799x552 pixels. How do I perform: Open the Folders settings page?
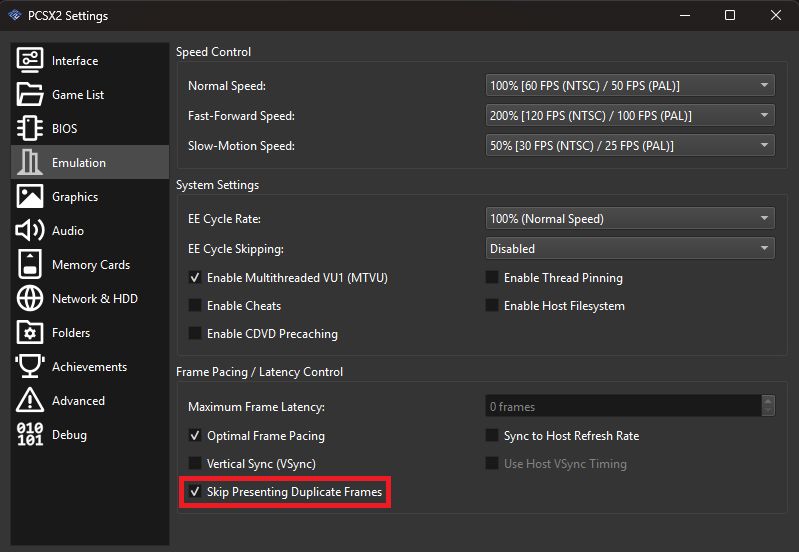[90, 332]
